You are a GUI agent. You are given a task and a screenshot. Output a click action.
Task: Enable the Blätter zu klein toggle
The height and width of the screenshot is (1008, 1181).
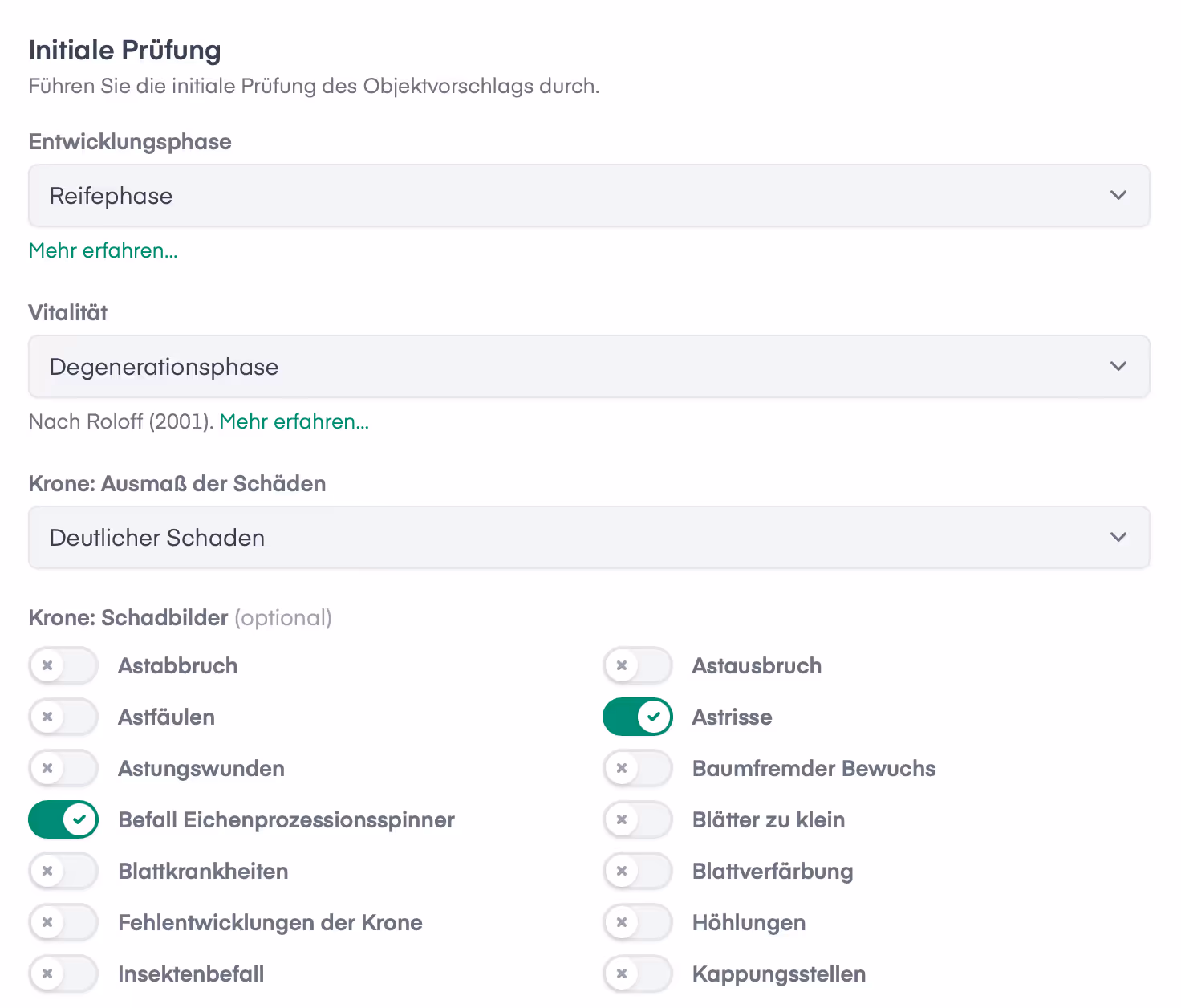click(x=638, y=819)
